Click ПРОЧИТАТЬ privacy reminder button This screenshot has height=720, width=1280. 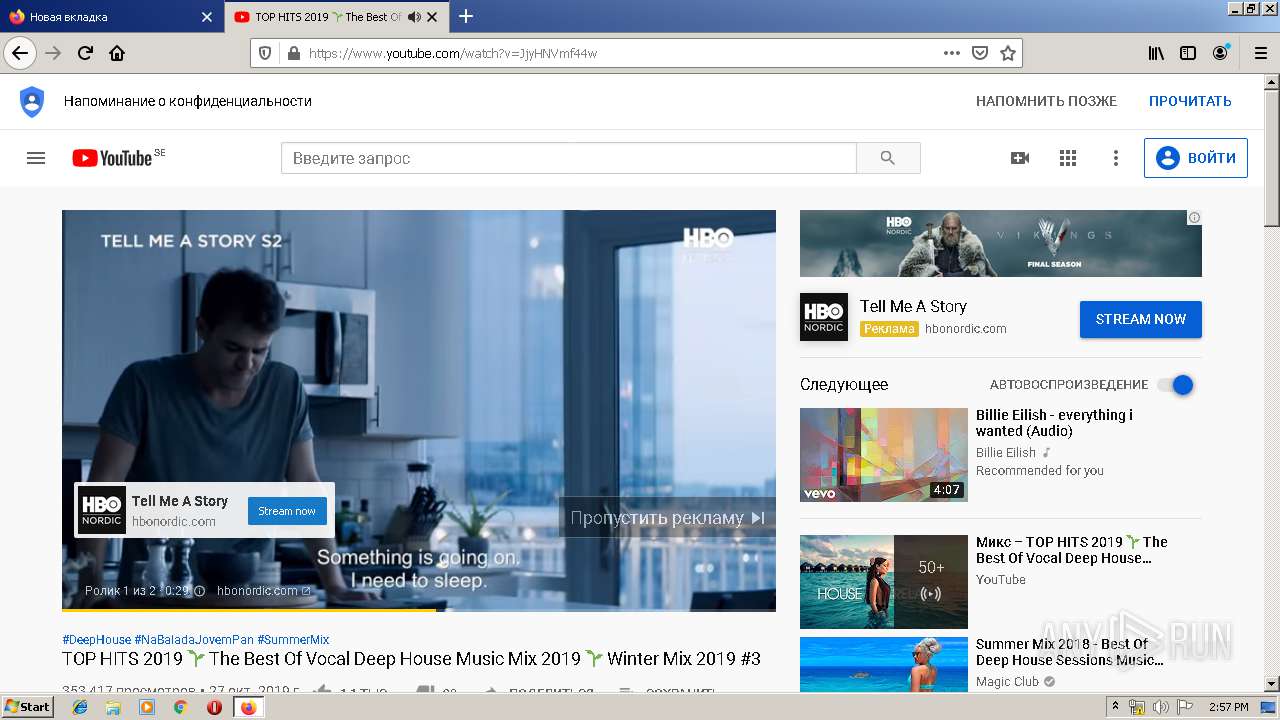1190,101
